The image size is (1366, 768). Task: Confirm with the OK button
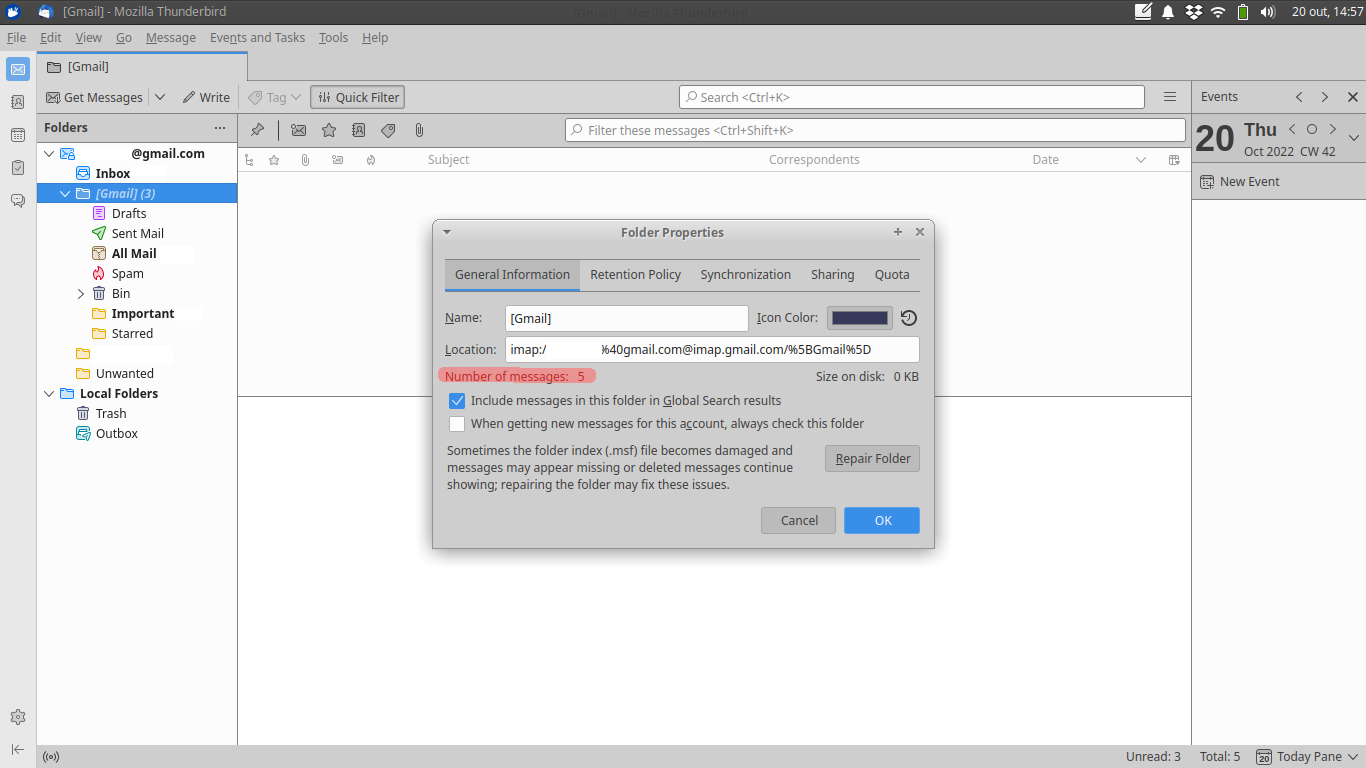[x=882, y=520]
